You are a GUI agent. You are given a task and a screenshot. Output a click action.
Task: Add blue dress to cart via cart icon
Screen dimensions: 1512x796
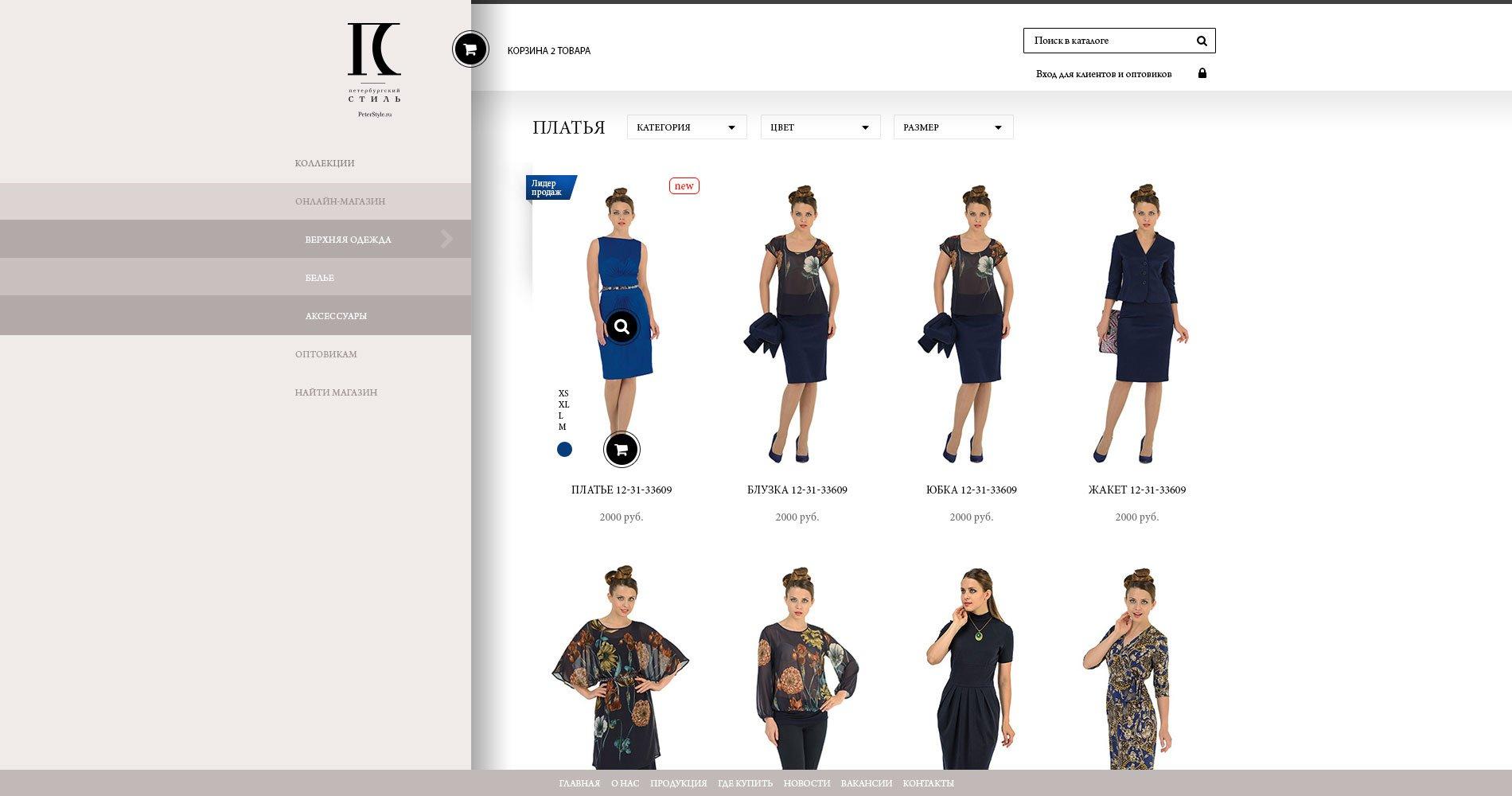click(622, 449)
